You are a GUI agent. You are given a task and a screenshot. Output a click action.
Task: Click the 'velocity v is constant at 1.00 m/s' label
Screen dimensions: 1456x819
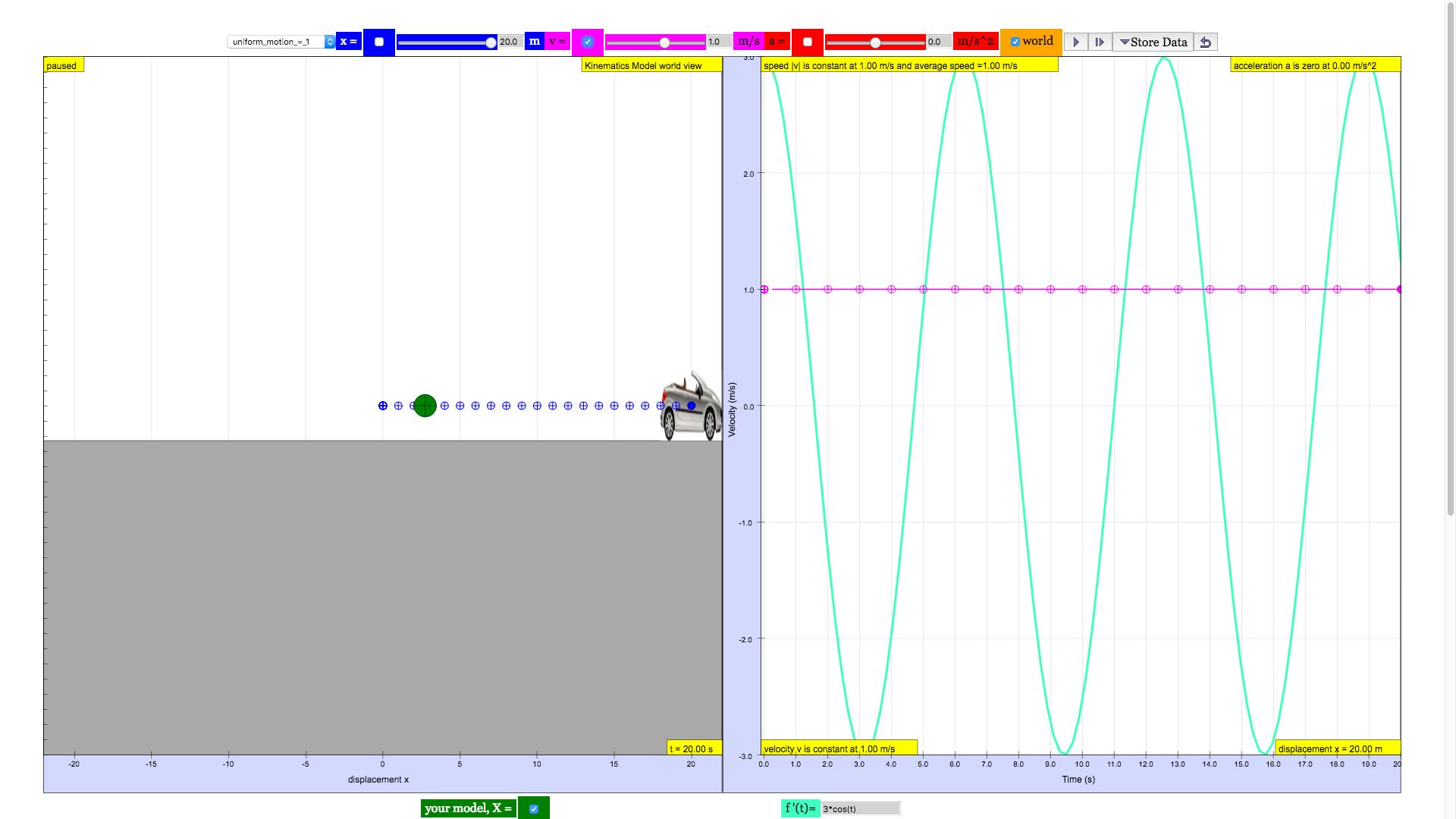click(x=839, y=748)
